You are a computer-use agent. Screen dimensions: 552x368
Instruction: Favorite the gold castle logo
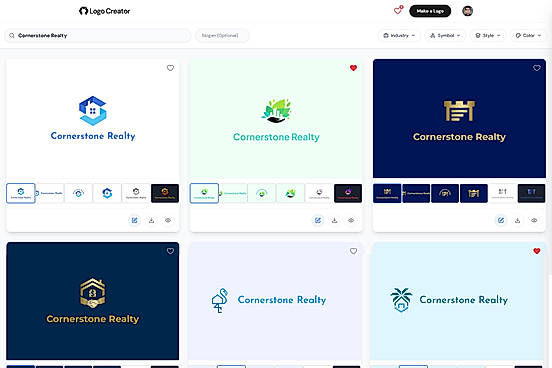pos(537,68)
